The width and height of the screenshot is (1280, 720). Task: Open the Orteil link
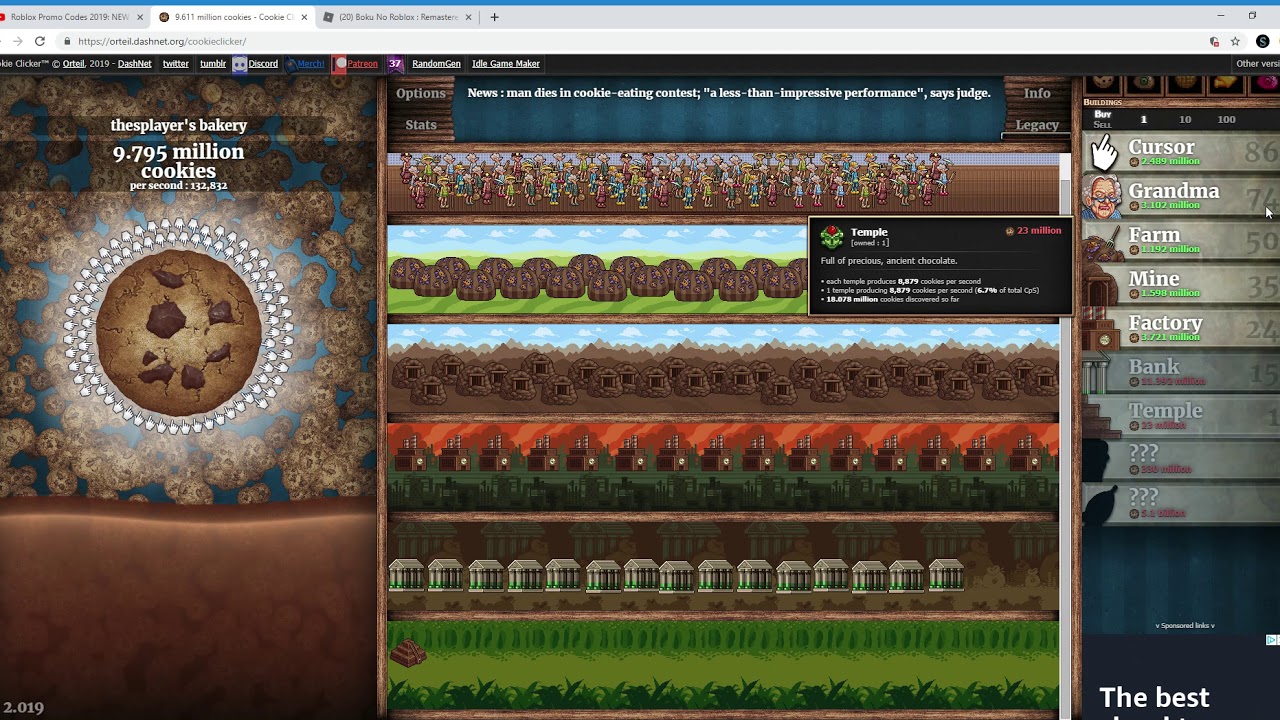[x=74, y=63]
